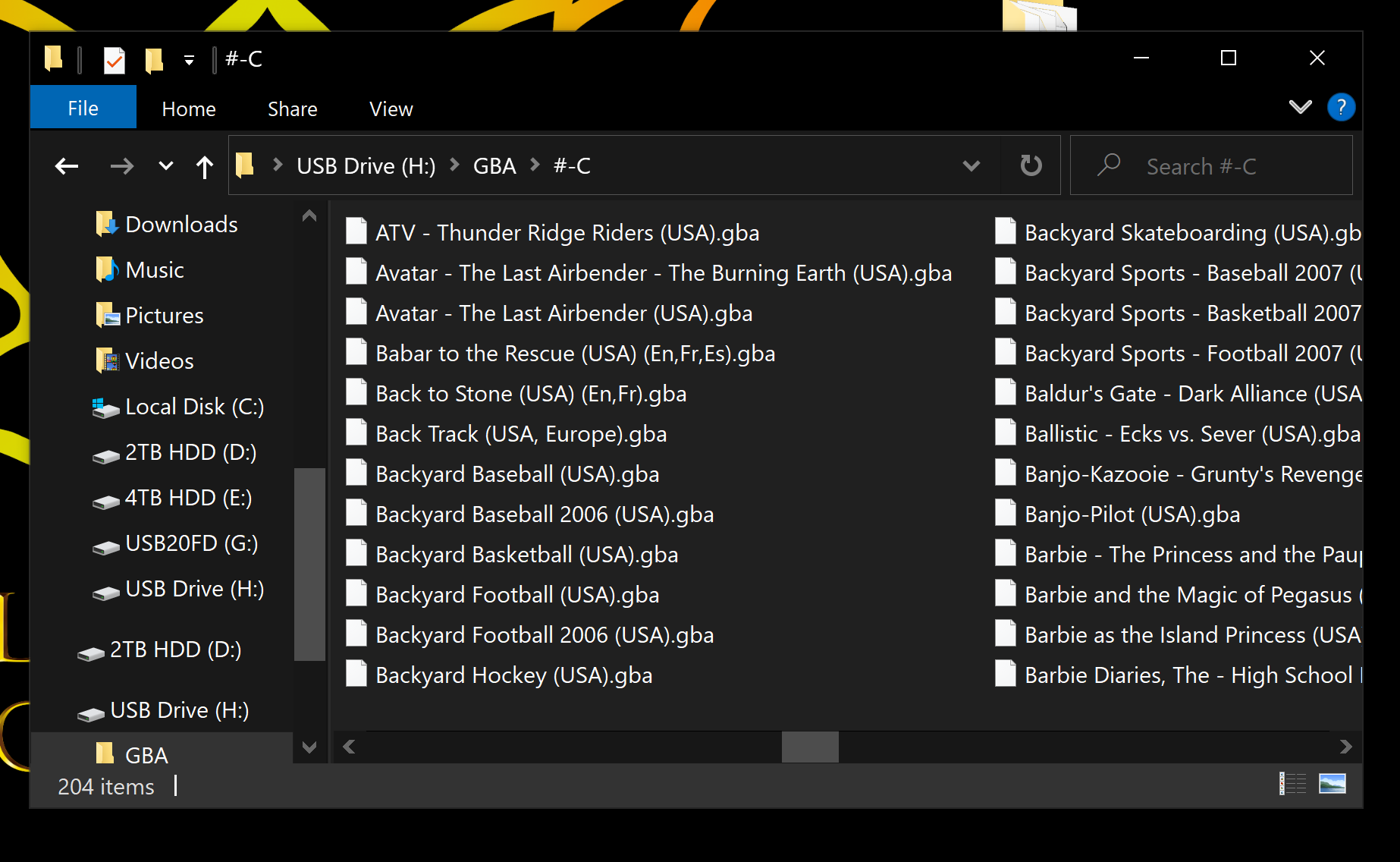
Task: Select Baldur's Gate - Dark Alliance file name
Action: (1193, 393)
